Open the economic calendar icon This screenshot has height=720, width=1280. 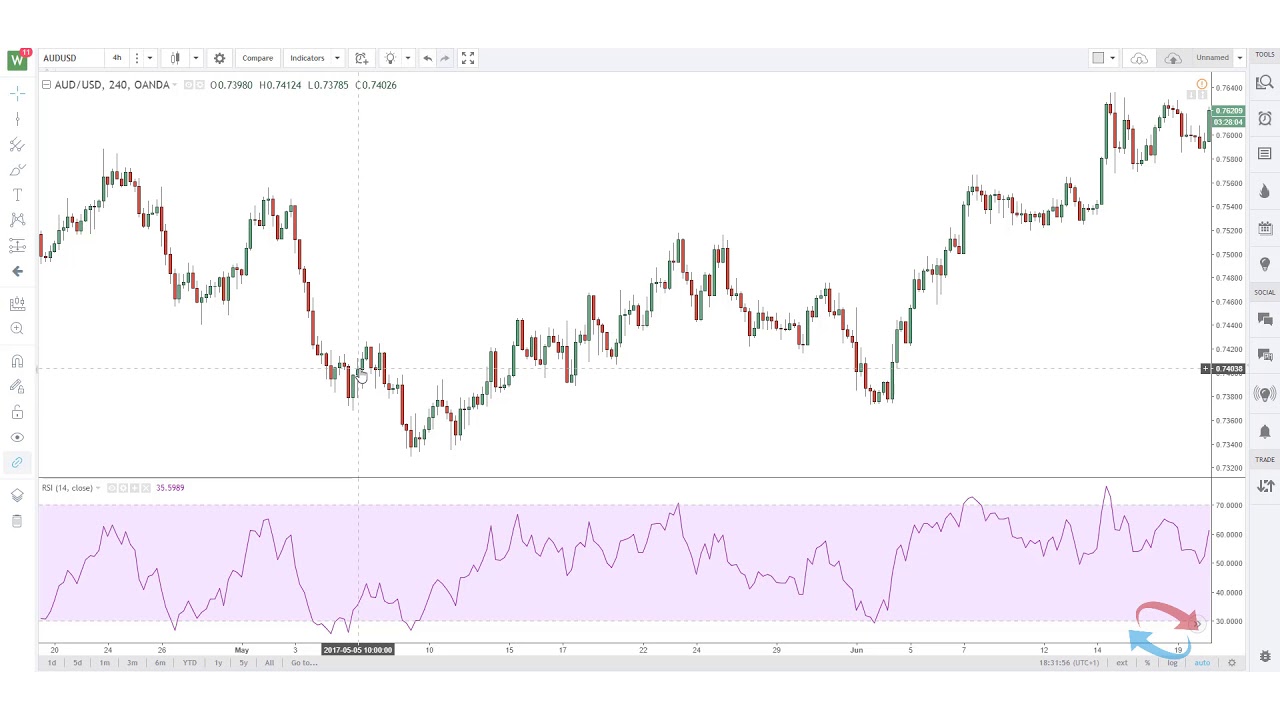pos(1265,227)
